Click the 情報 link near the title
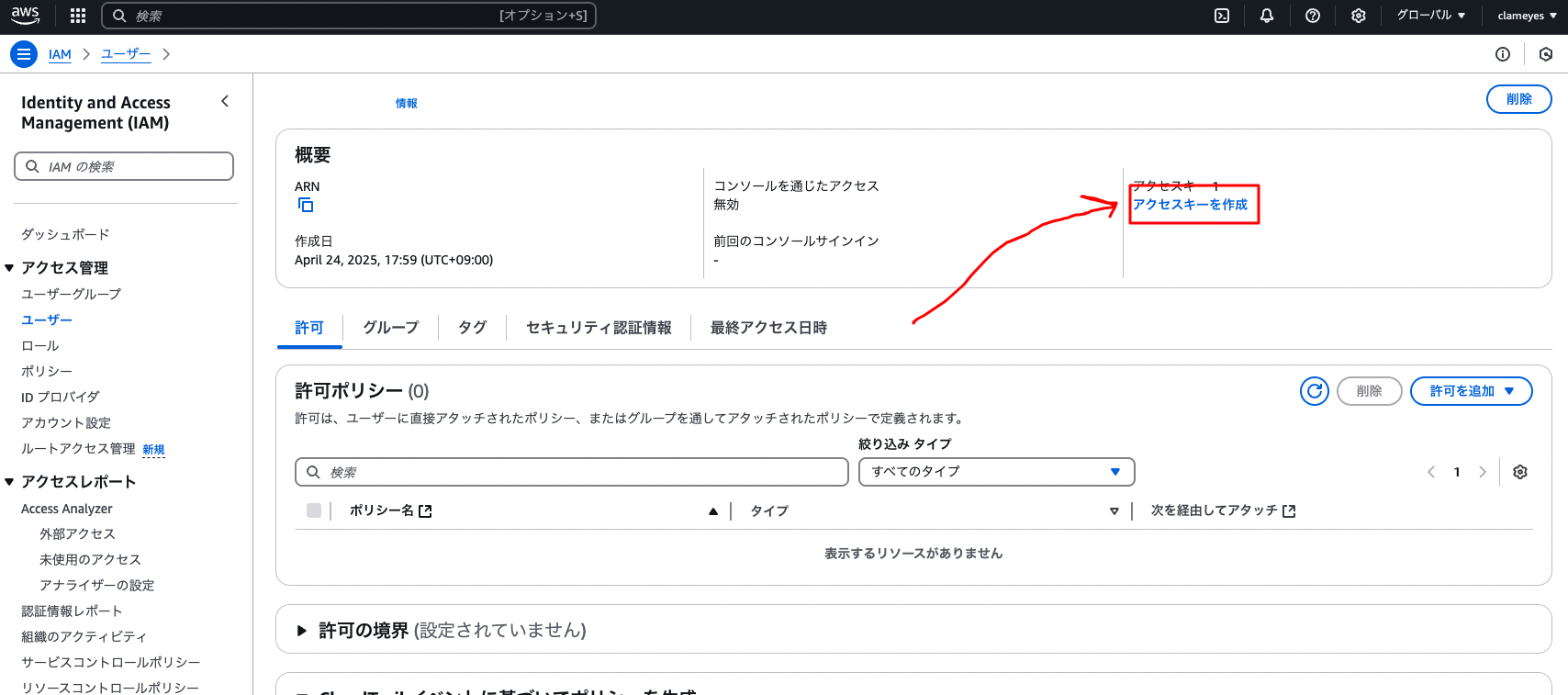The width and height of the screenshot is (1568, 695). pyautogui.click(x=407, y=104)
